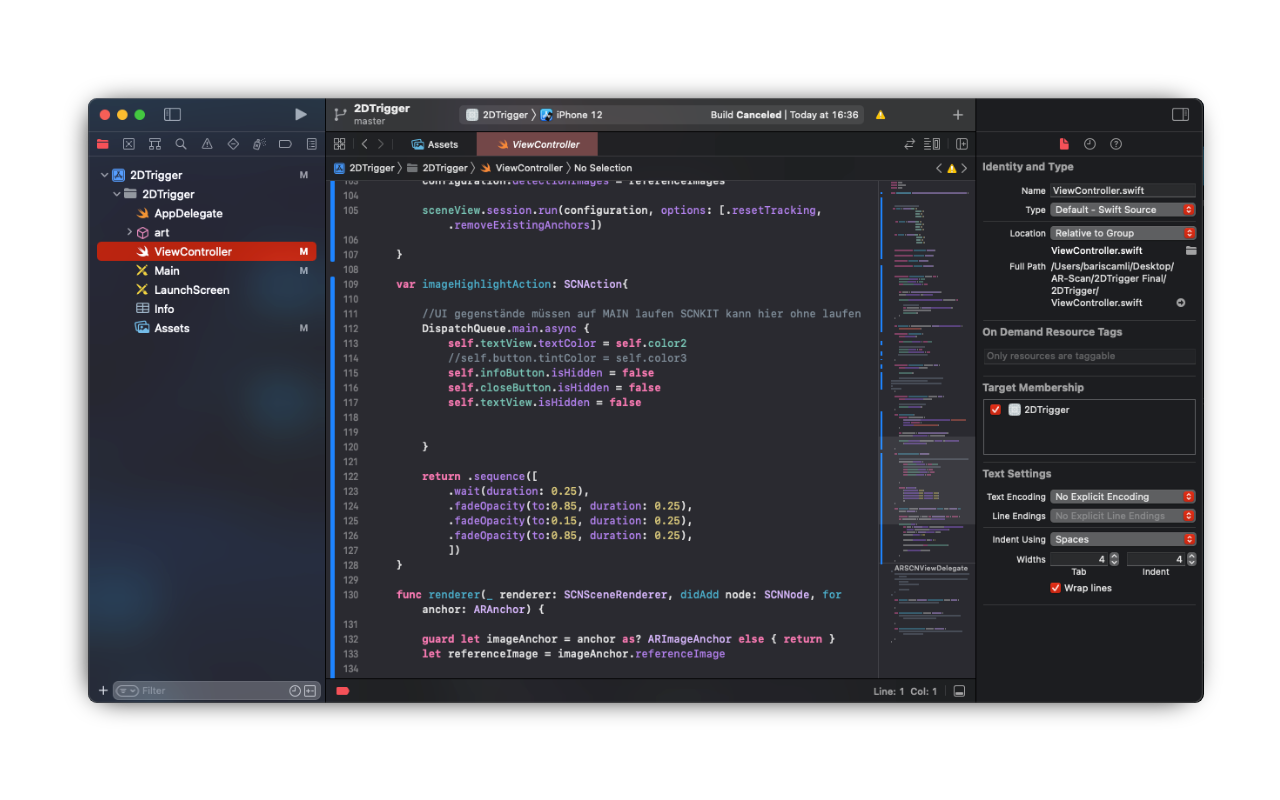Add a new file with plus button
The width and height of the screenshot is (1280, 800).
click(103, 691)
